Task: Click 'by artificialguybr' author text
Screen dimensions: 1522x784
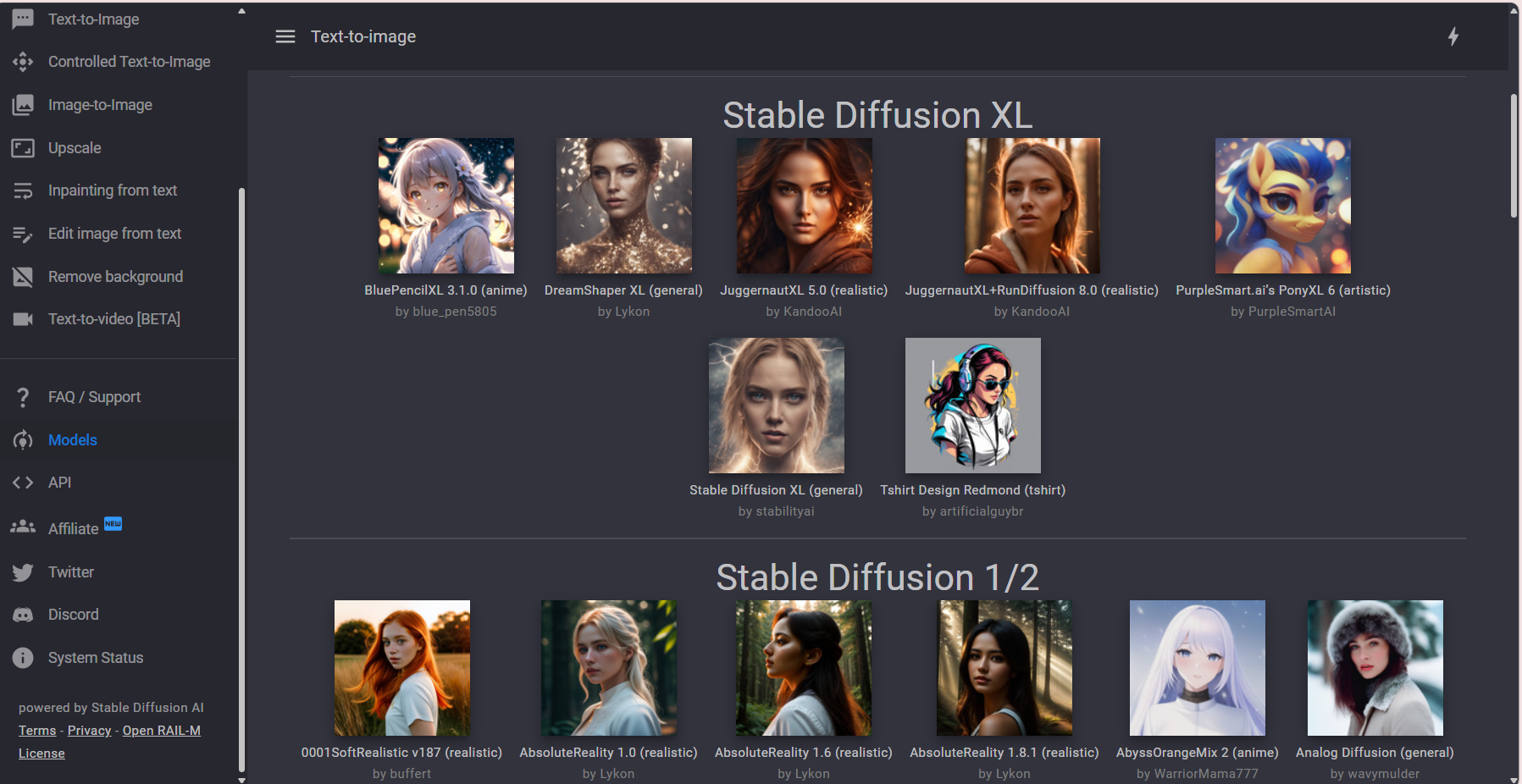Action: (973, 511)
